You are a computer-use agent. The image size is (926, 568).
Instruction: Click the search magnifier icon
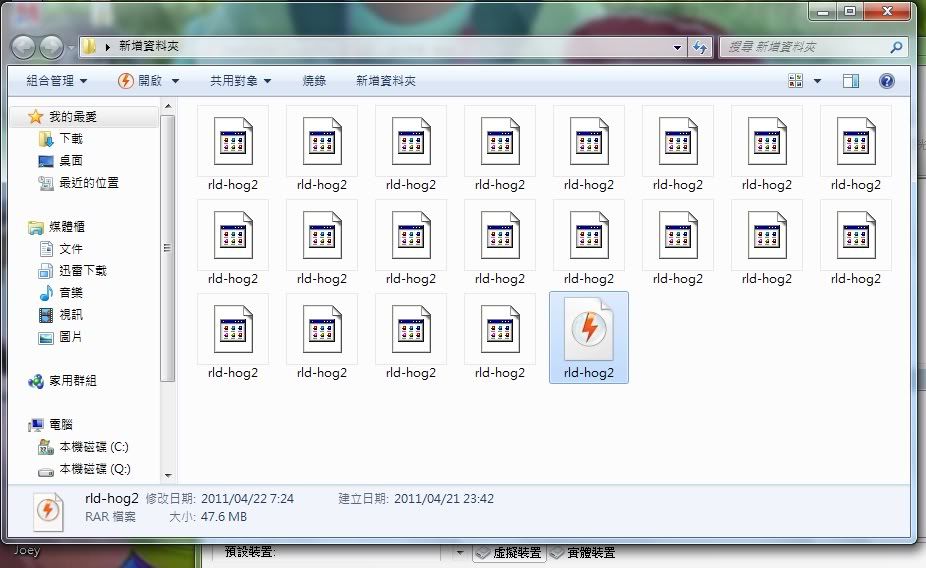pos(896,47)
